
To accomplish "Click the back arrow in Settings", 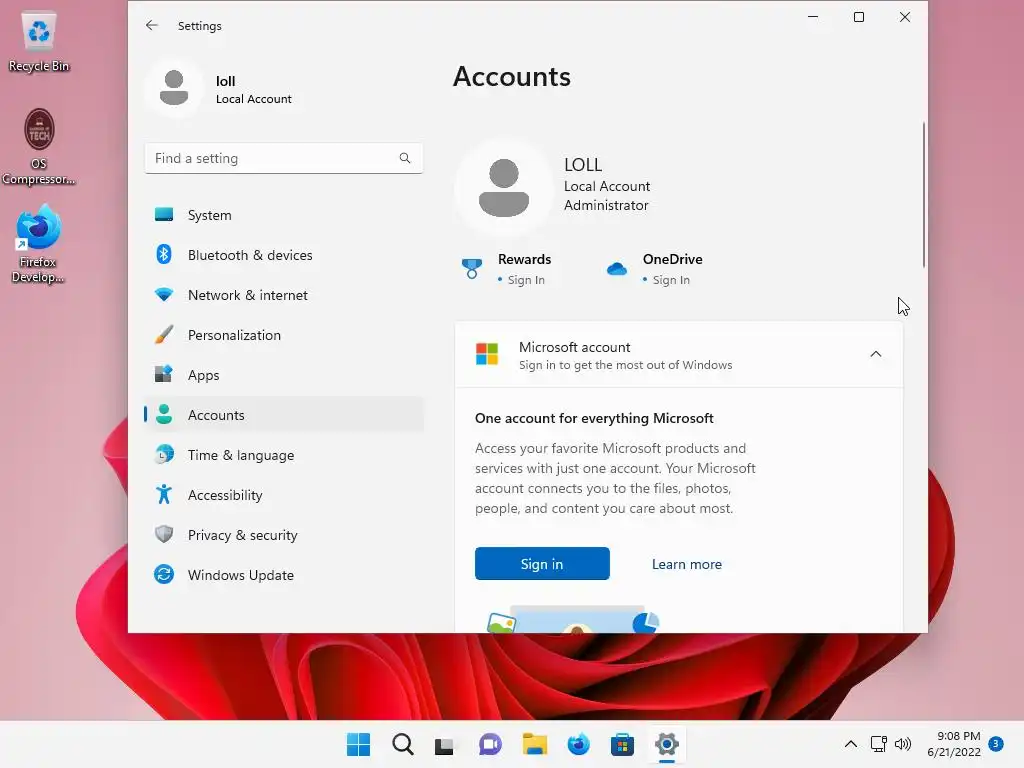I will coord(152,25).
